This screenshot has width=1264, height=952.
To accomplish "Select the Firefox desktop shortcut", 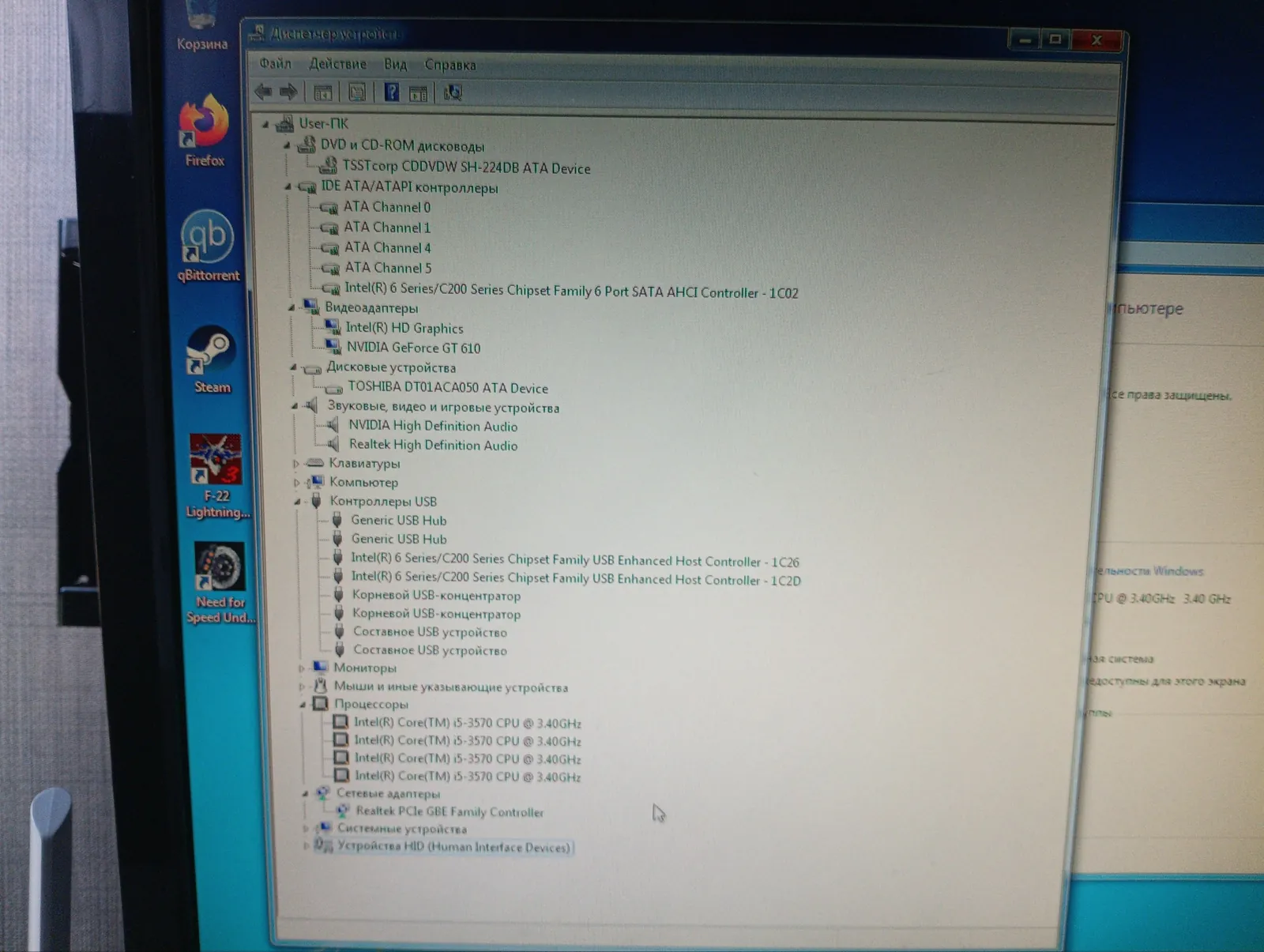I will click(205, 131).
